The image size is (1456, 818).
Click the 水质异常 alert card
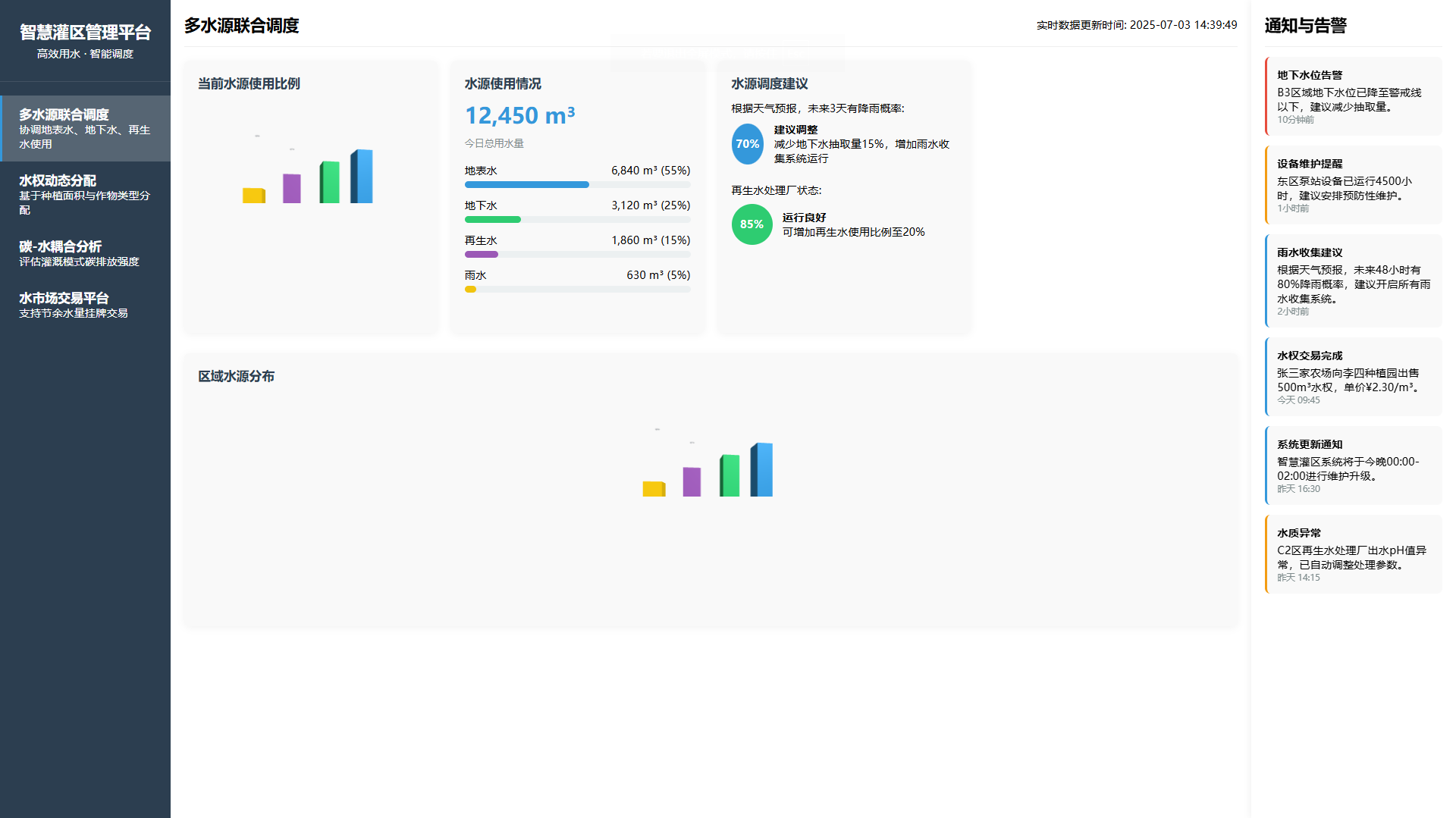click(x=1353, y=554)
